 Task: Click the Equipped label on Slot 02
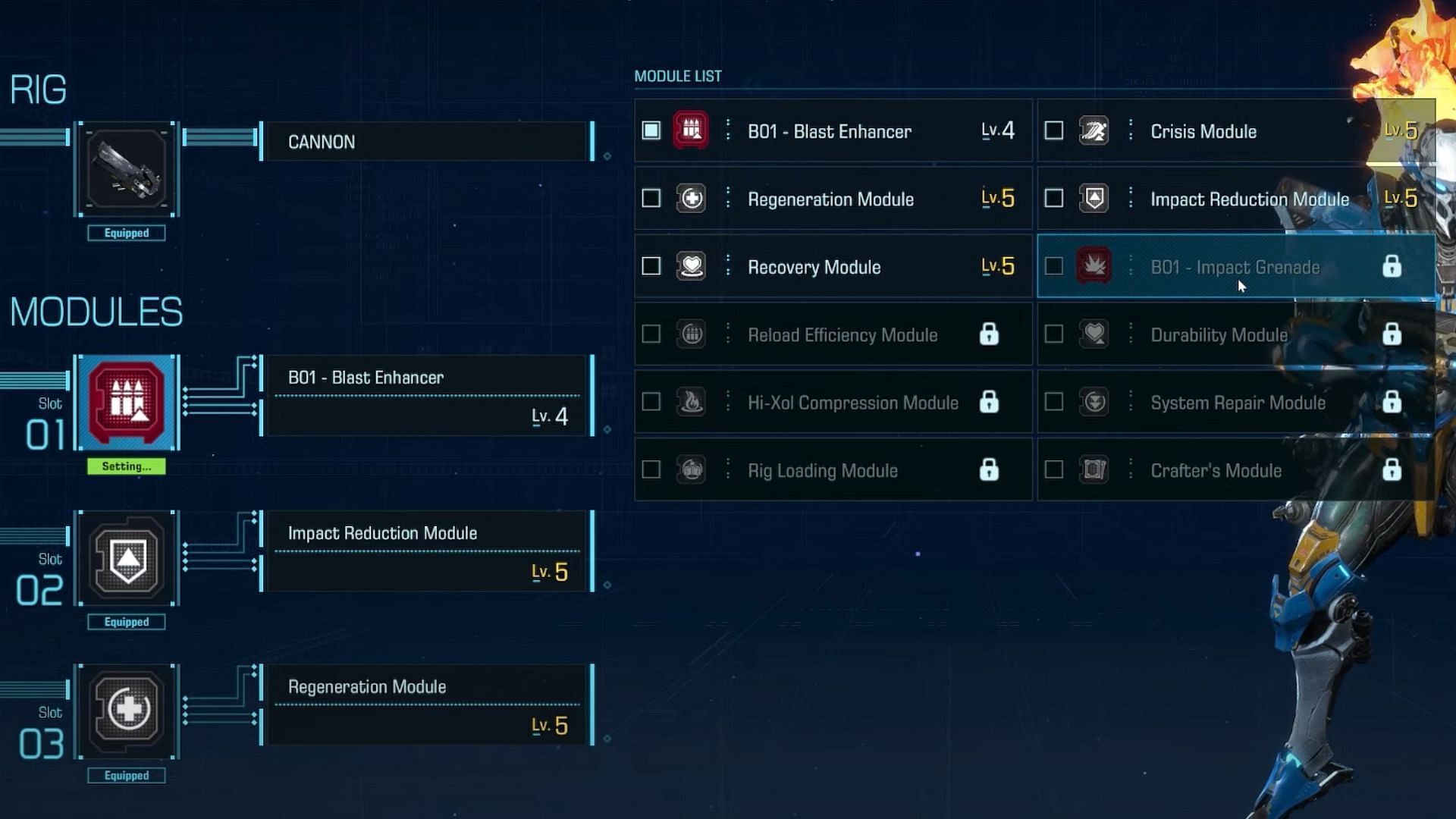tap(126, 621)
